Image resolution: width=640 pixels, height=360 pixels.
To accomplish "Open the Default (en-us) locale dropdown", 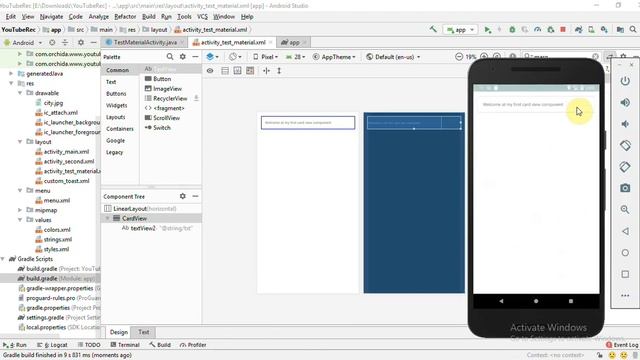I will tap(393, 57).
